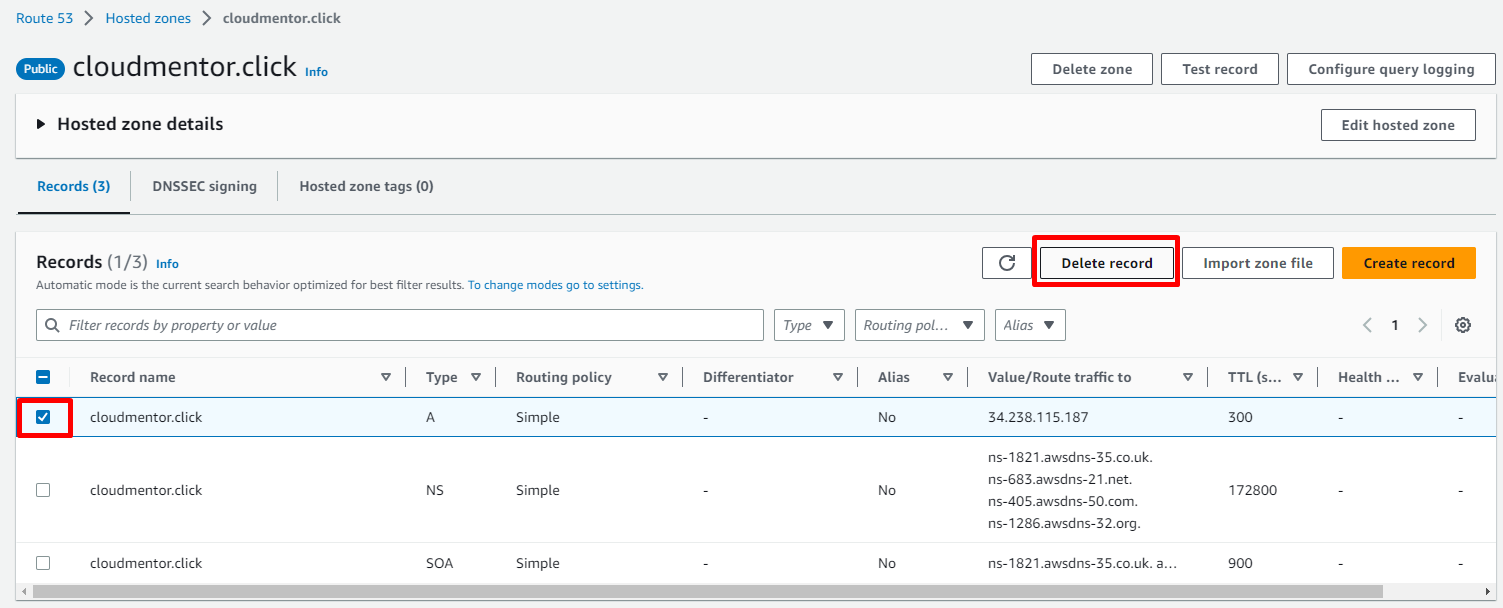
Task: Click in the Filter records search field
Action: point(400,325)
